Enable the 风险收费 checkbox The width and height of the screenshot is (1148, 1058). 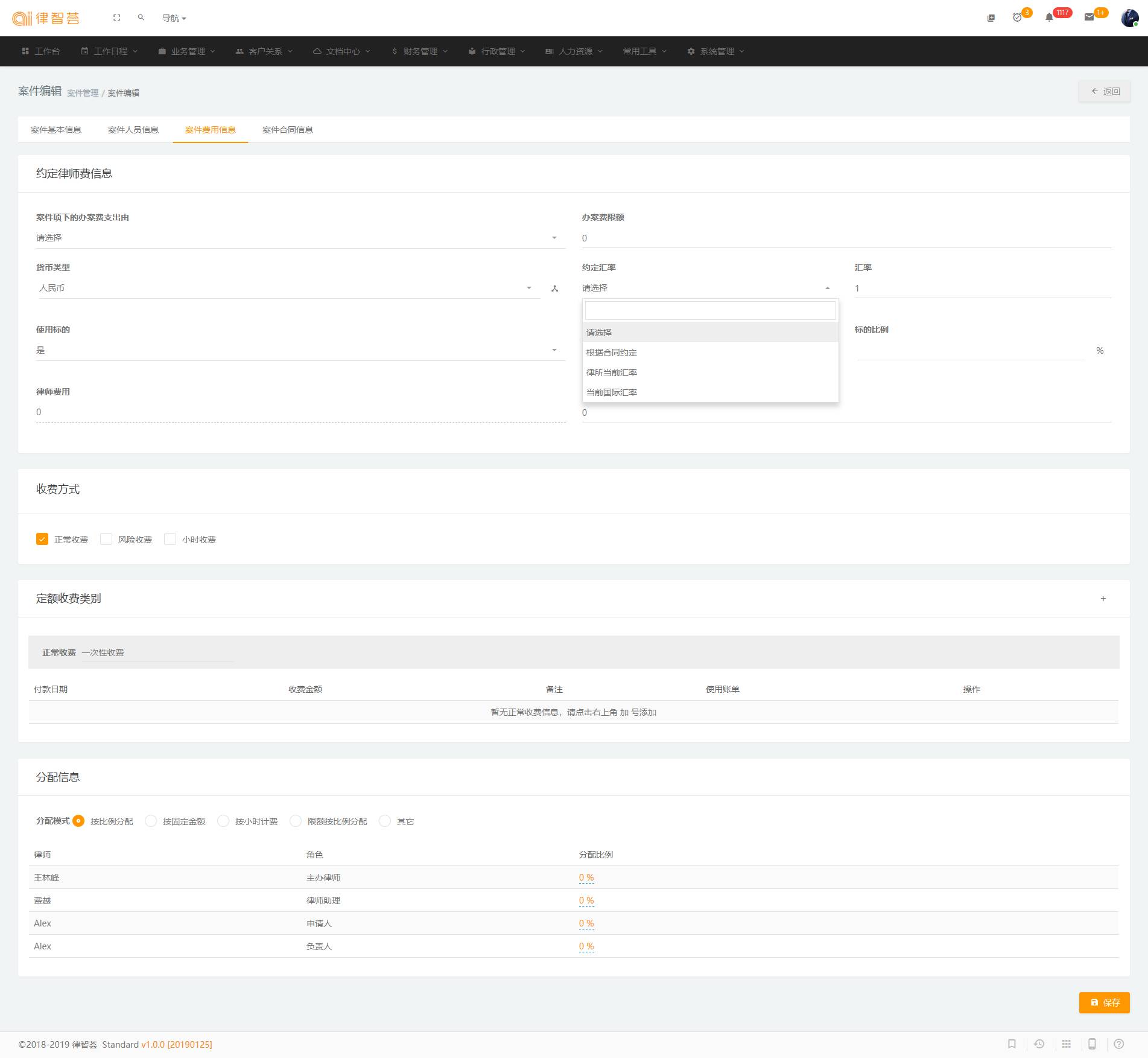106,539
